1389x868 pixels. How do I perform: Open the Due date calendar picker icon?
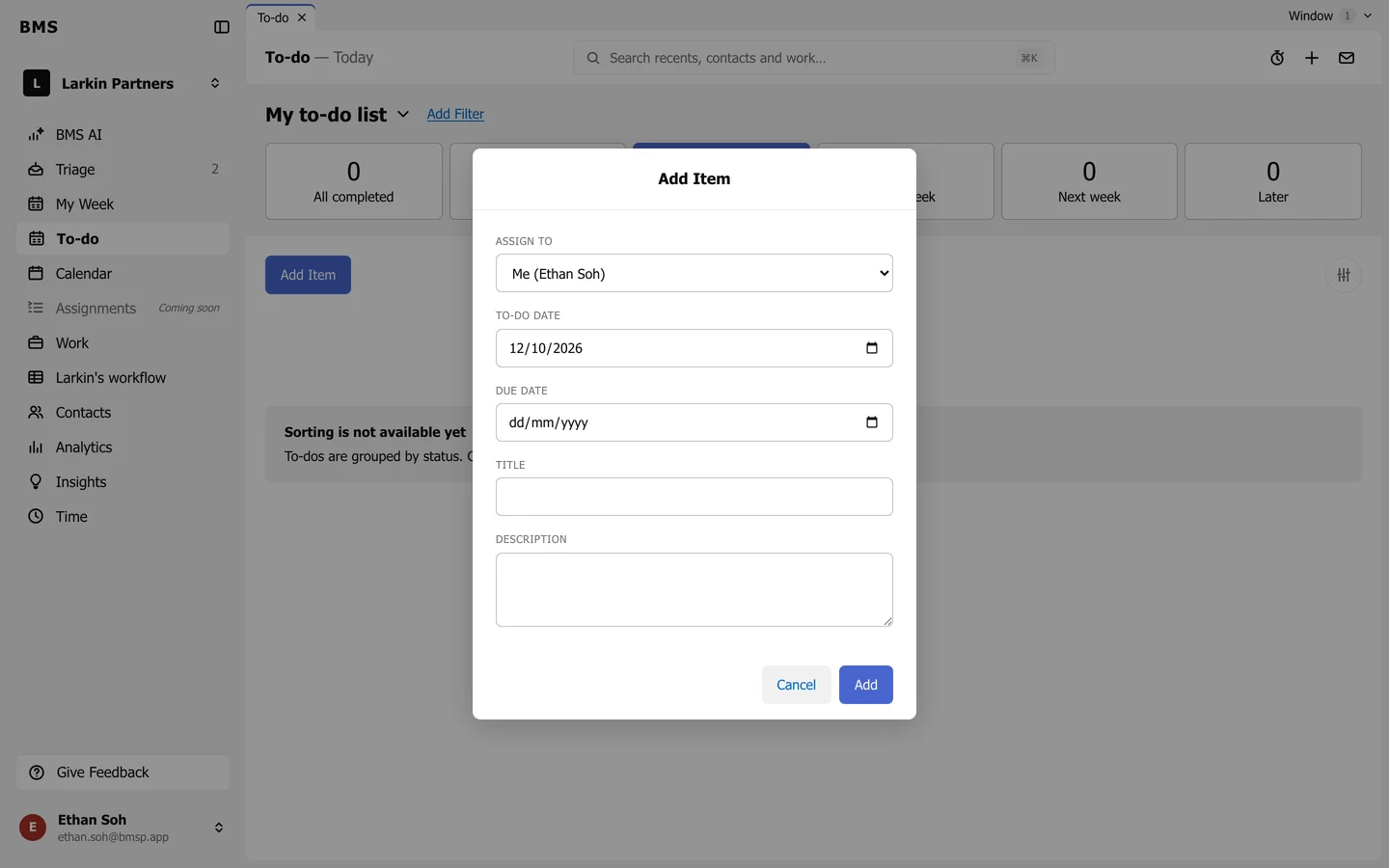pos(872,422)
